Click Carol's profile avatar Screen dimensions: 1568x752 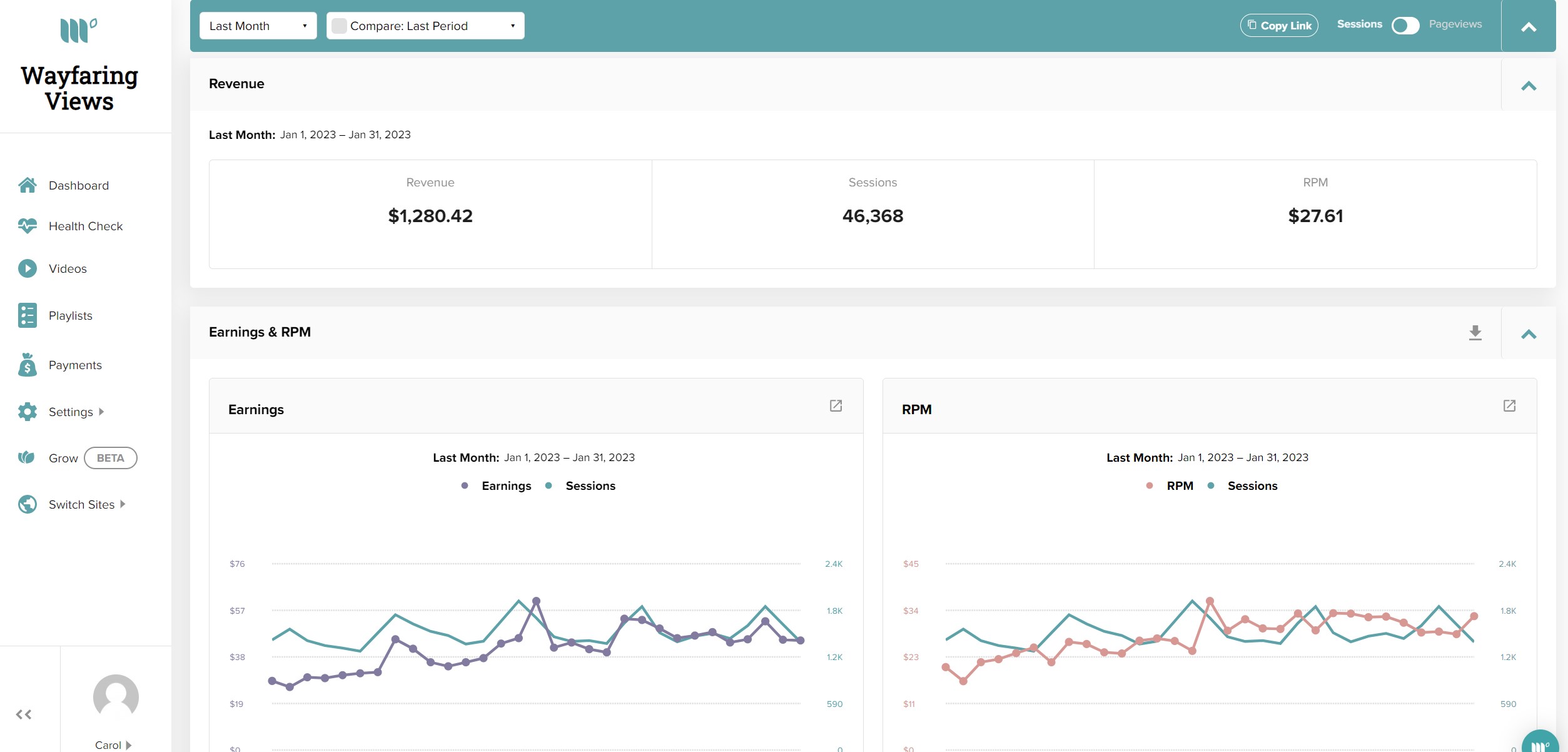[x=116, y=697]
